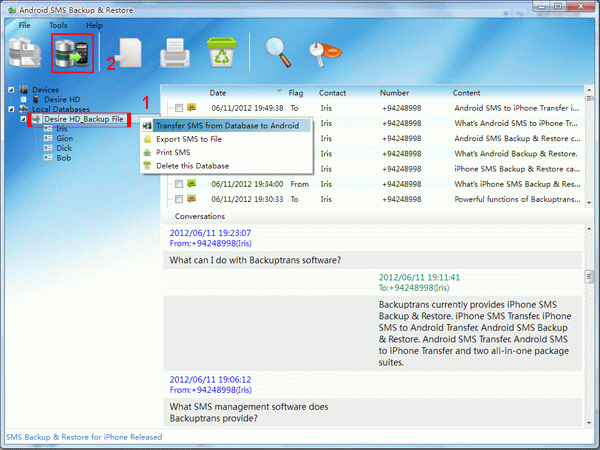This screenshot has width=600, height=450.
Task: Click message list scrollbar down arrow
Action: 589,203
